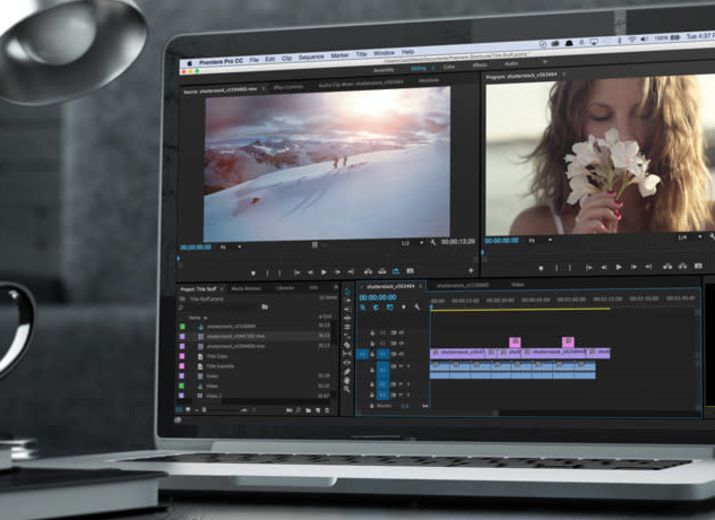Click Extract button in Program monitor
Viewport: 715px width, 520px height.
(683, 265)
